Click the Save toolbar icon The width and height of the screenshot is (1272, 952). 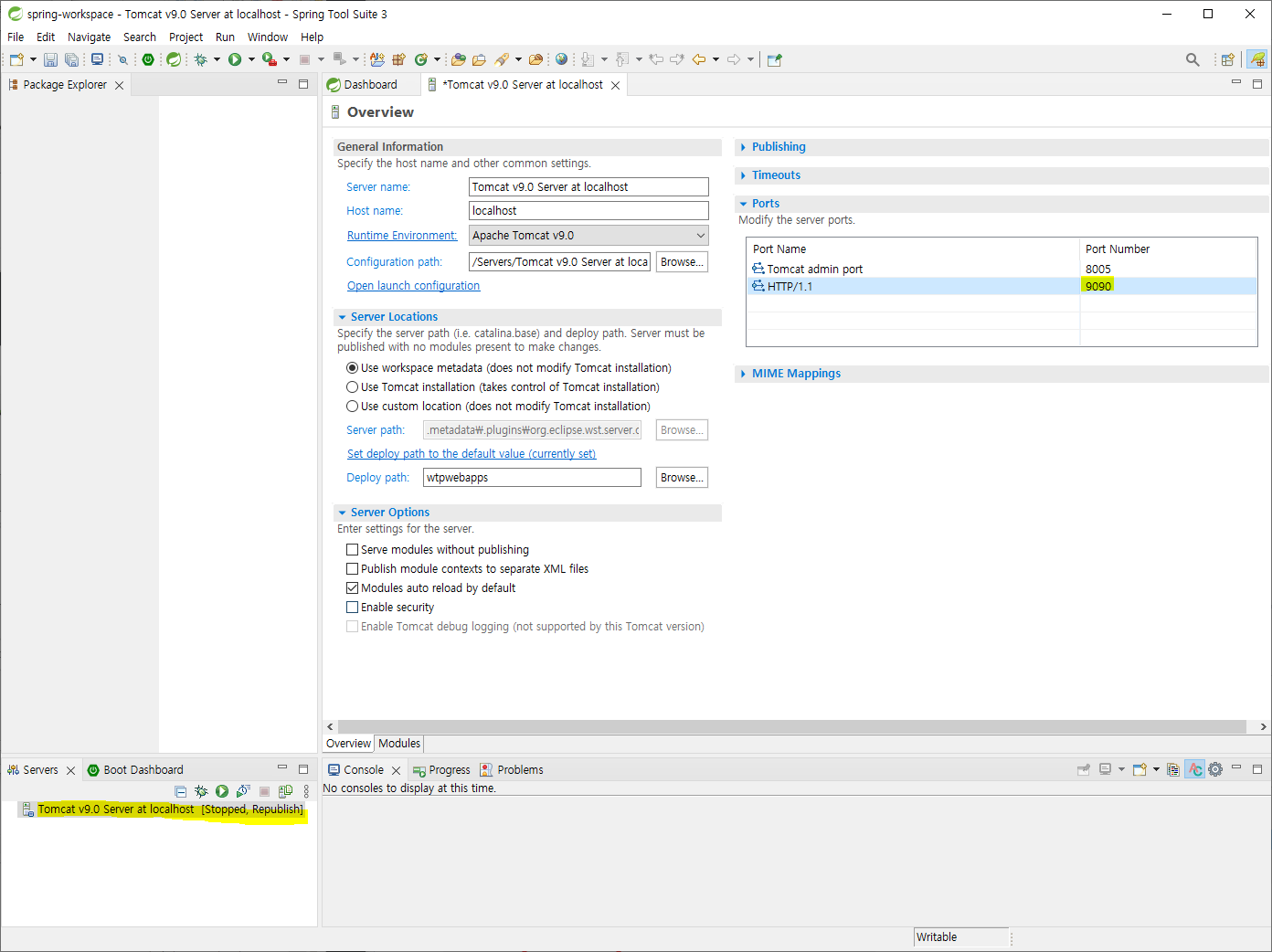pyautogui.click(x=50, y=59)
